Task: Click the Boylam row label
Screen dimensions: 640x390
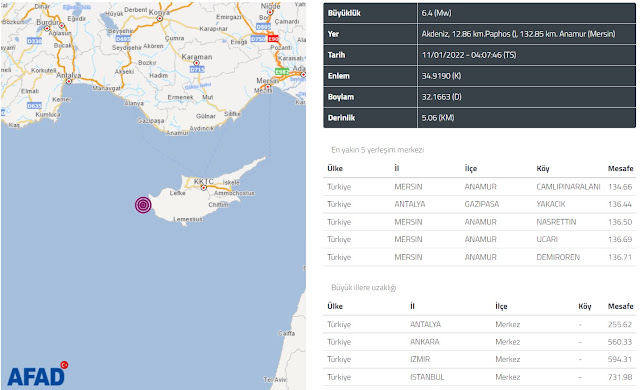Action: [340, 97]
